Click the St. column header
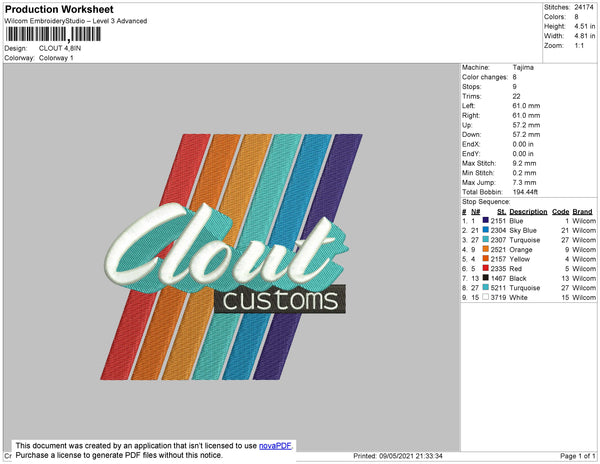The height and width of the screenshot is (464, 600). (501, 212)
